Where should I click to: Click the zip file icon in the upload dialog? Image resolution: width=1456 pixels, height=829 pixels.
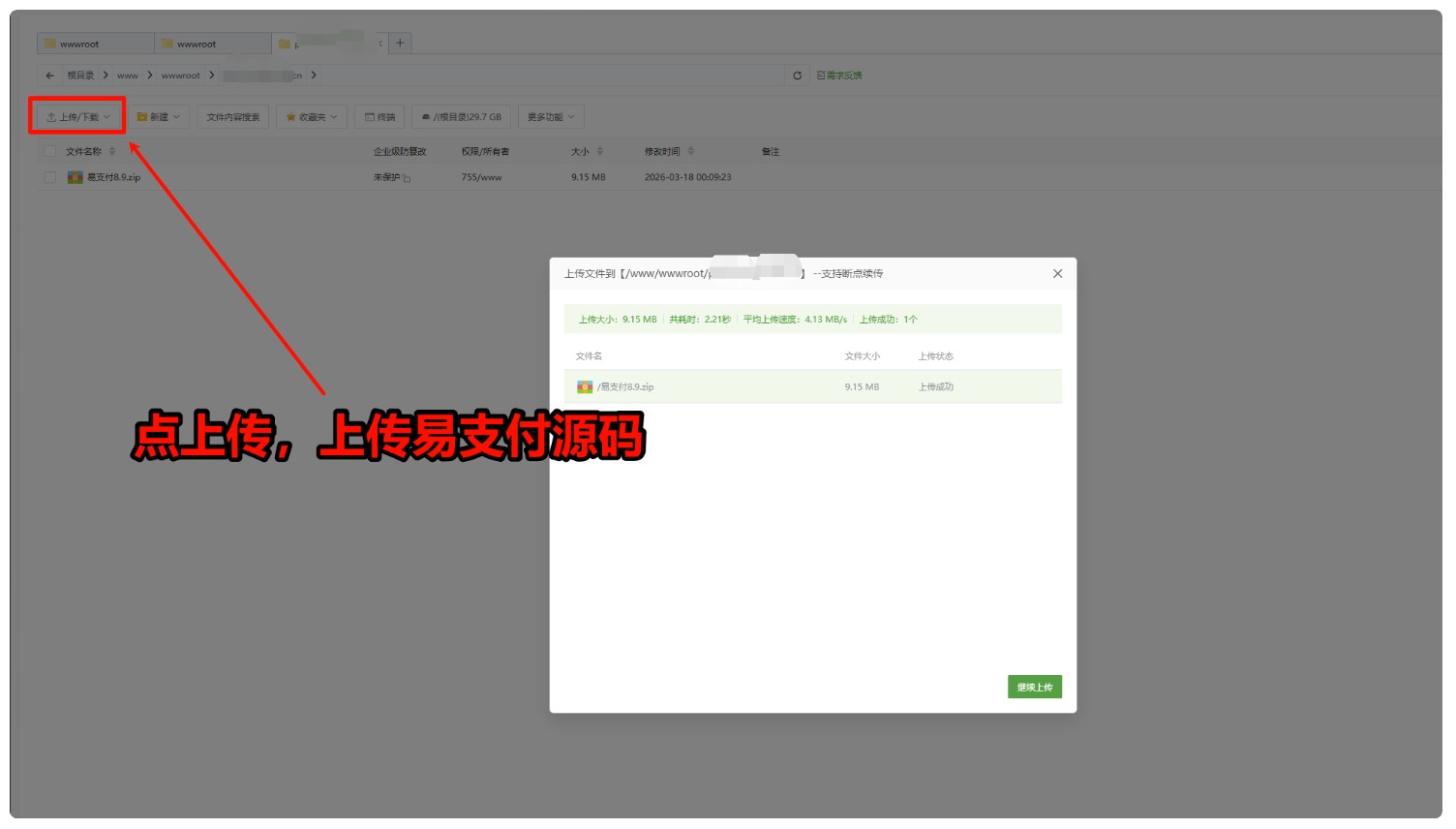583,386
